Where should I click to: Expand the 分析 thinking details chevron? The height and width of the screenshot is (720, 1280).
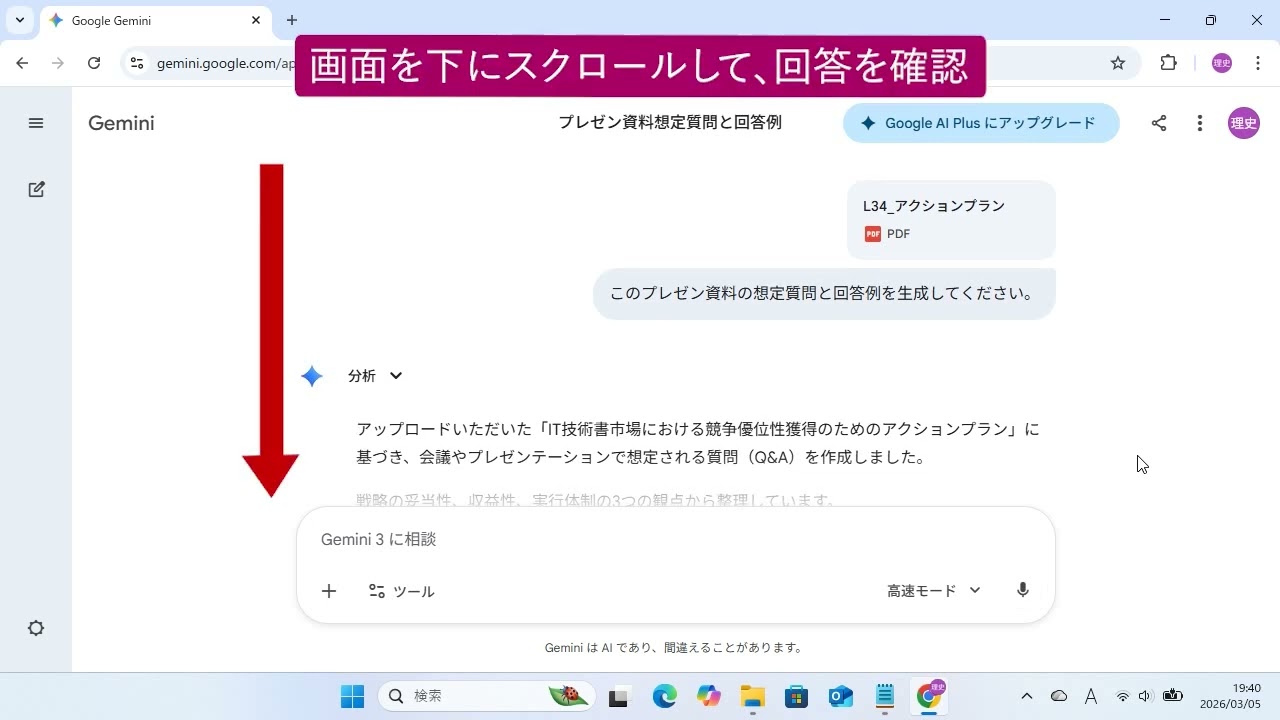(396, 376)
